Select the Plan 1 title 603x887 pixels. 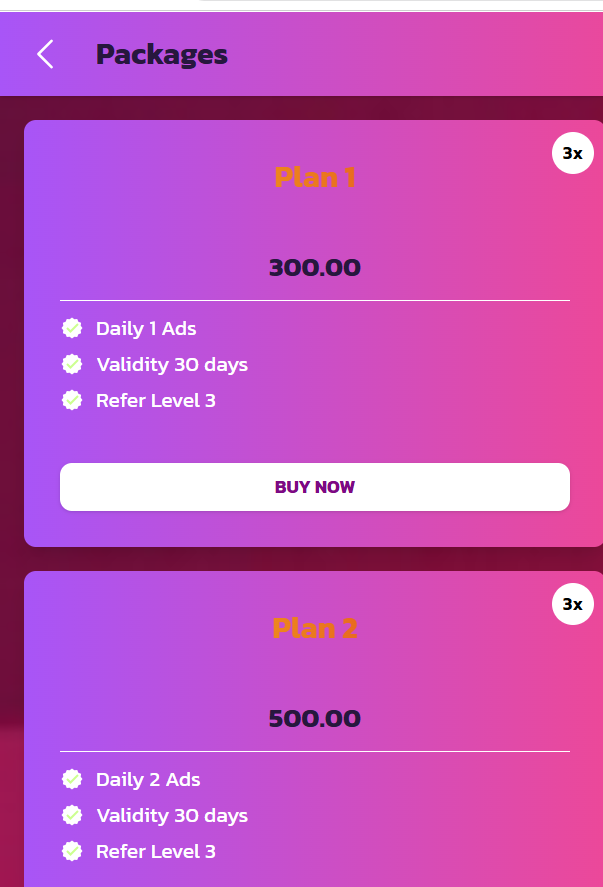[315, 178]
